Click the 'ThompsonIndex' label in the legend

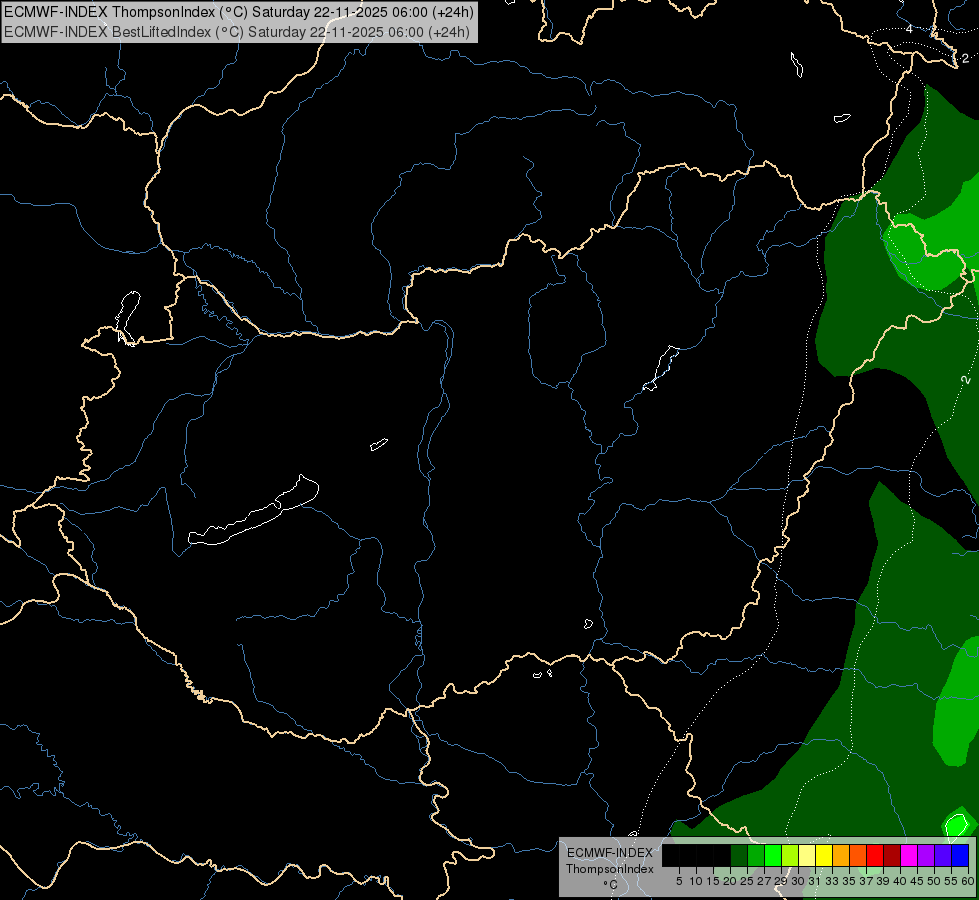pyautogui.click(x=609, y=869)
